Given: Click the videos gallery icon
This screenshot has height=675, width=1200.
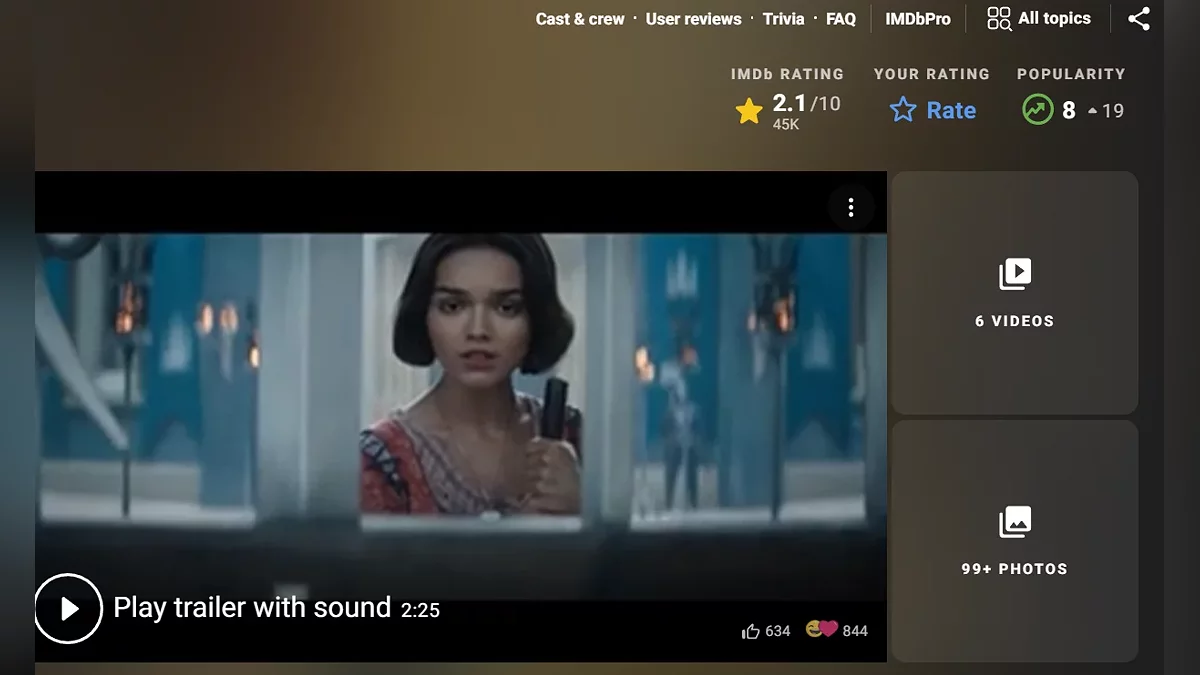Looking at the screenshot, I should click(x=1014, y=274).
